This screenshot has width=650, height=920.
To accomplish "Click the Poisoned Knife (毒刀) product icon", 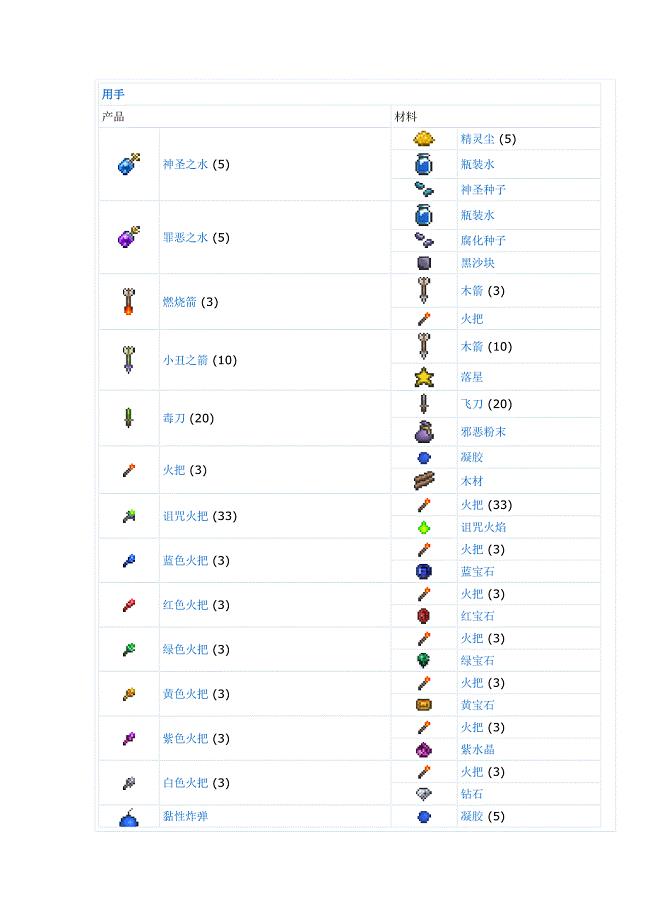I will pyautogui.click(x=128, y=418).
